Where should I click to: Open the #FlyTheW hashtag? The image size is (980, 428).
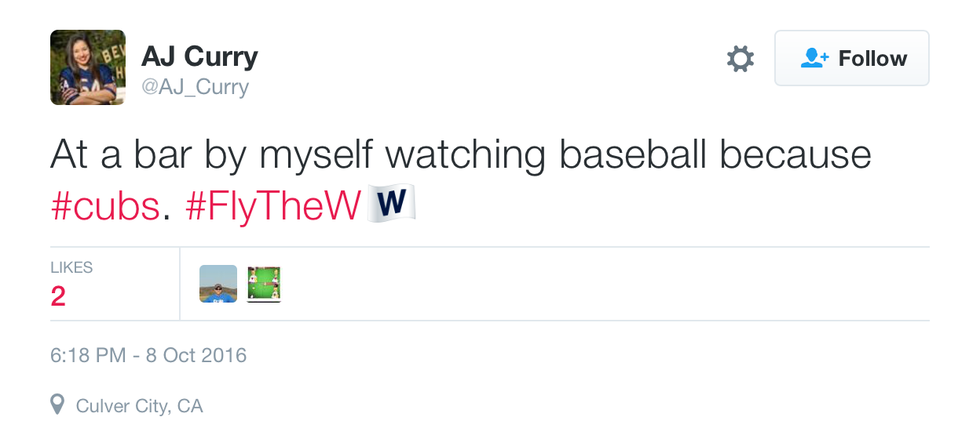273,205
